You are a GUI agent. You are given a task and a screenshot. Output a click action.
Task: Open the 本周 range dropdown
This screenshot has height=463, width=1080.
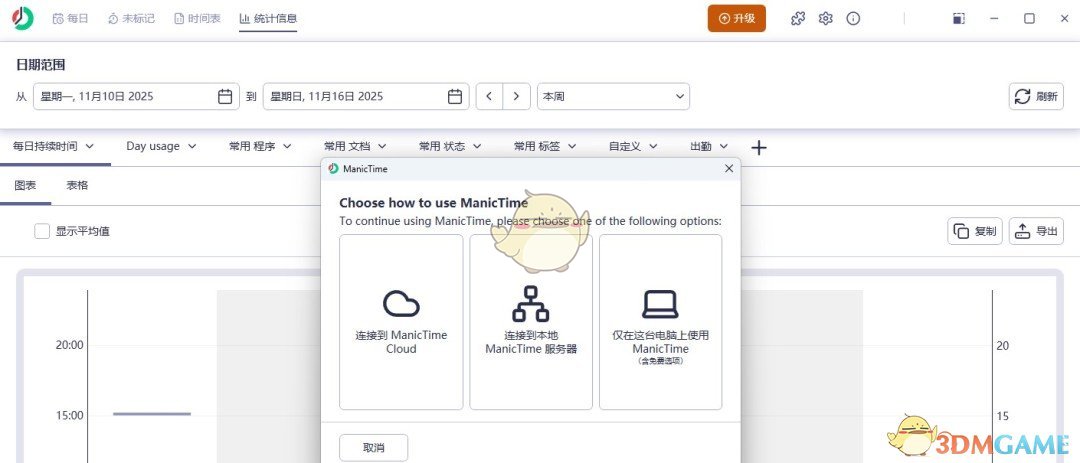pyautogui.click(x=613, y=96)
